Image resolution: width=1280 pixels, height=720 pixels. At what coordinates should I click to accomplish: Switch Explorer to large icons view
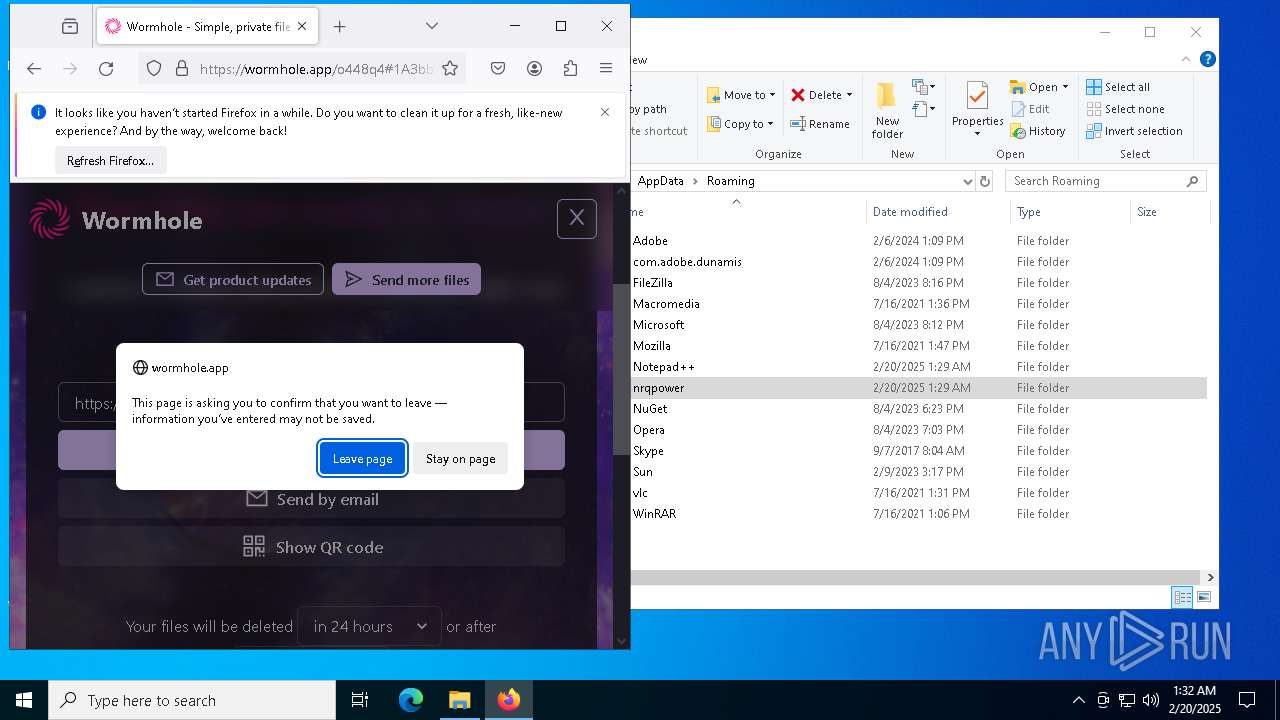tap(1204, 597)
